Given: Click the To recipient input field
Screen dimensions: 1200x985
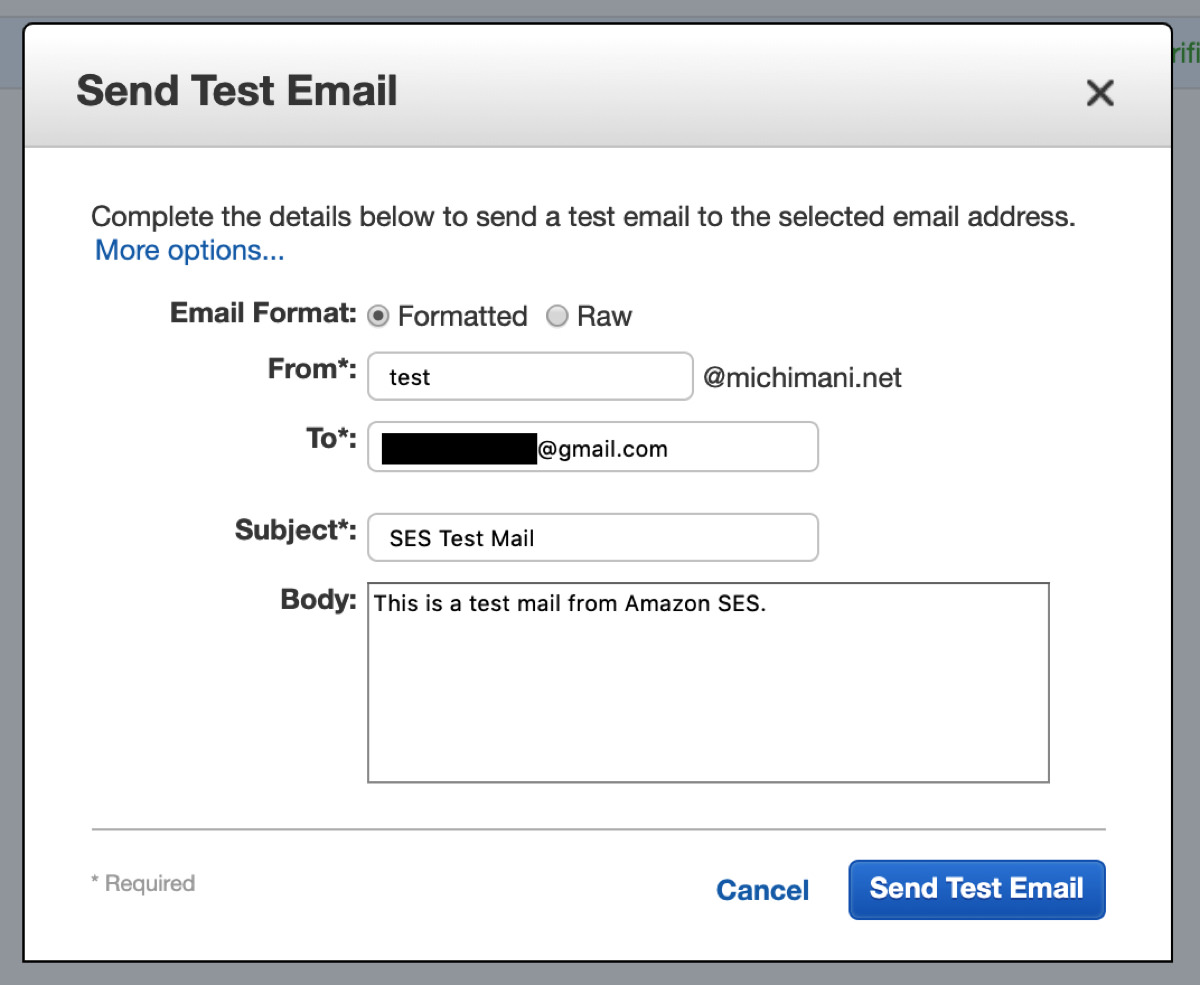Looking at the screenshot, I should (700, 447).
